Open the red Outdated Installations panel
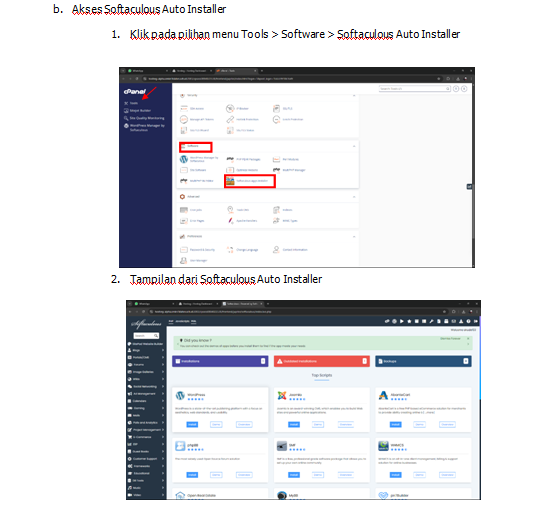Image resolution: width=543 pixels, height=512 pixels. (x=322, y=361)
